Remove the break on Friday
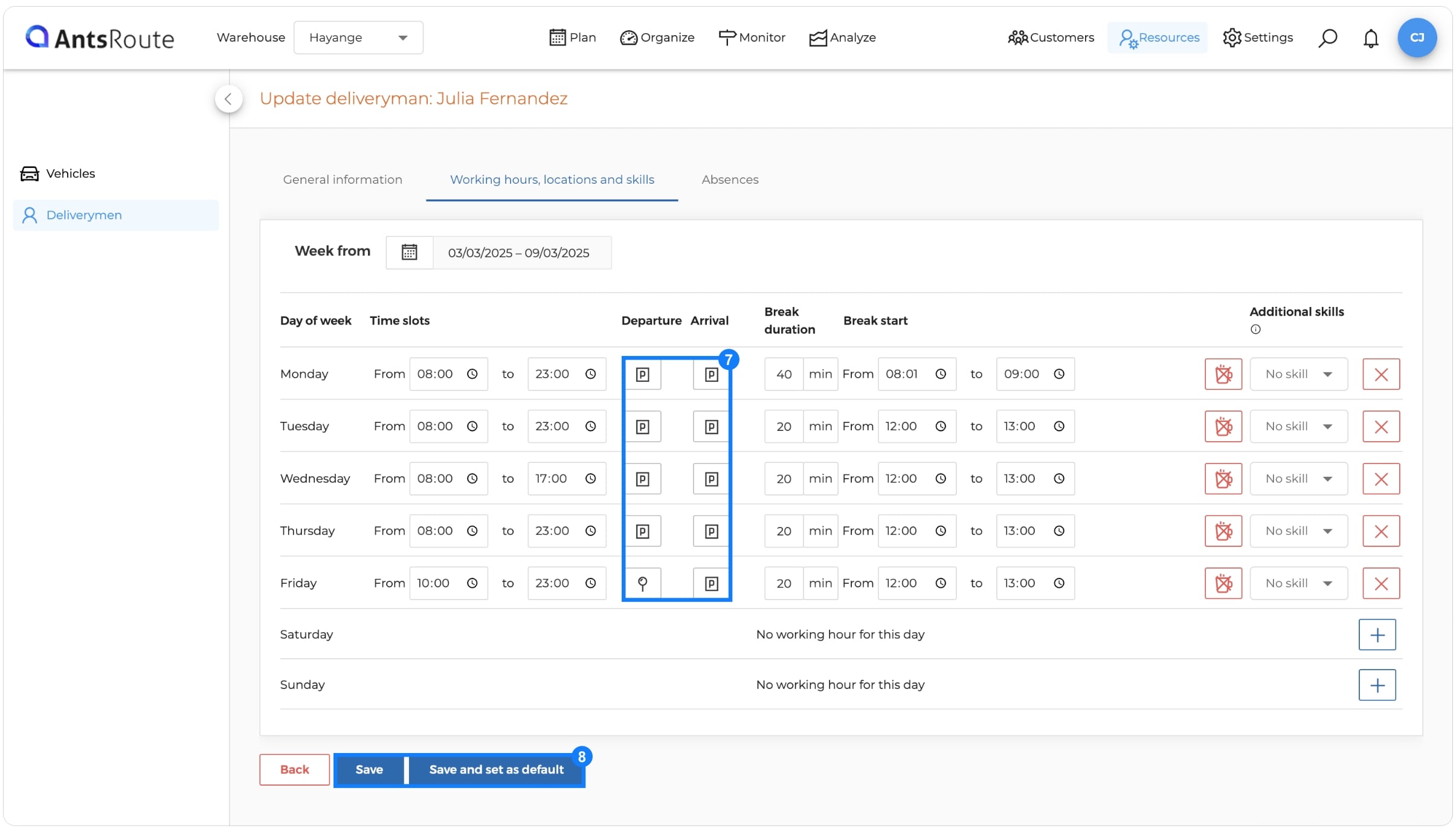1456x831 pixels. (1223, 583)
